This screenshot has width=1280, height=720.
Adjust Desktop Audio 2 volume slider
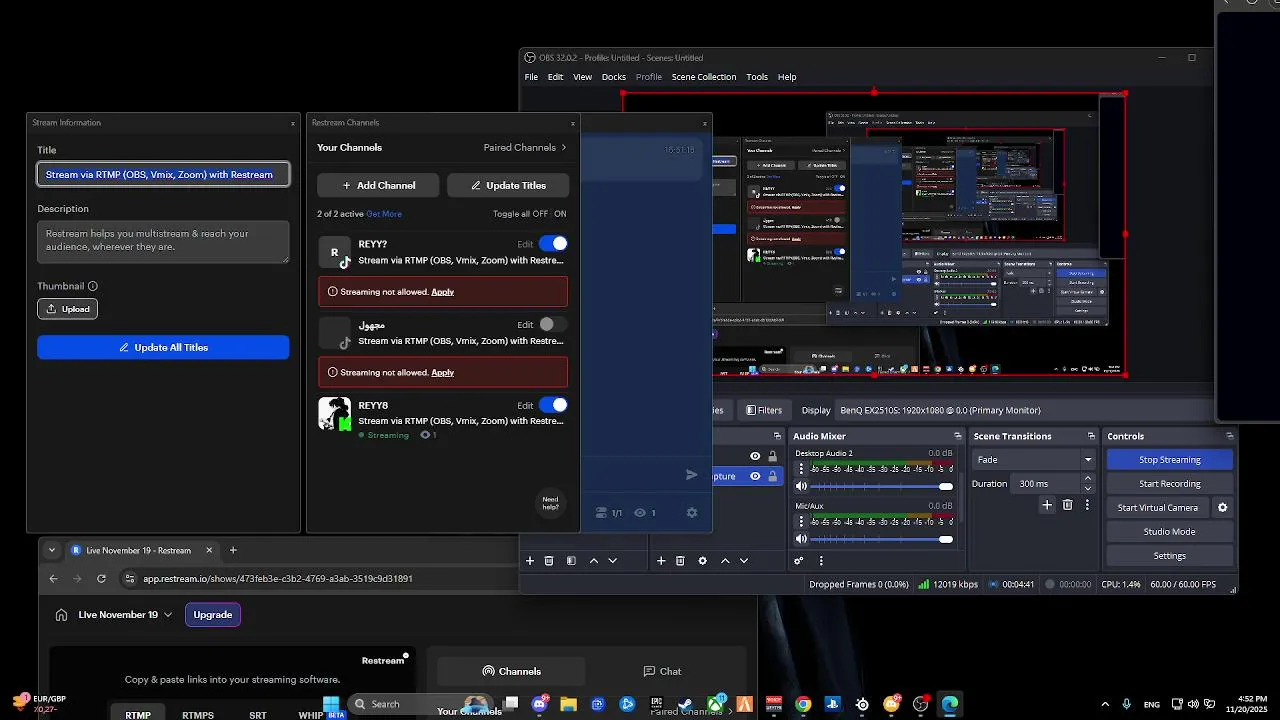click(x=882, y=487)
